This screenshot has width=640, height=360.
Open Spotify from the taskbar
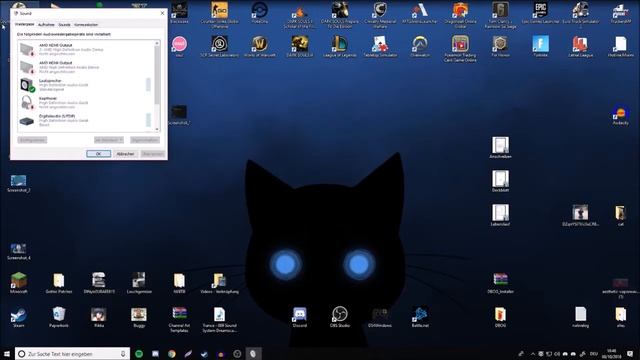[139, 354]
